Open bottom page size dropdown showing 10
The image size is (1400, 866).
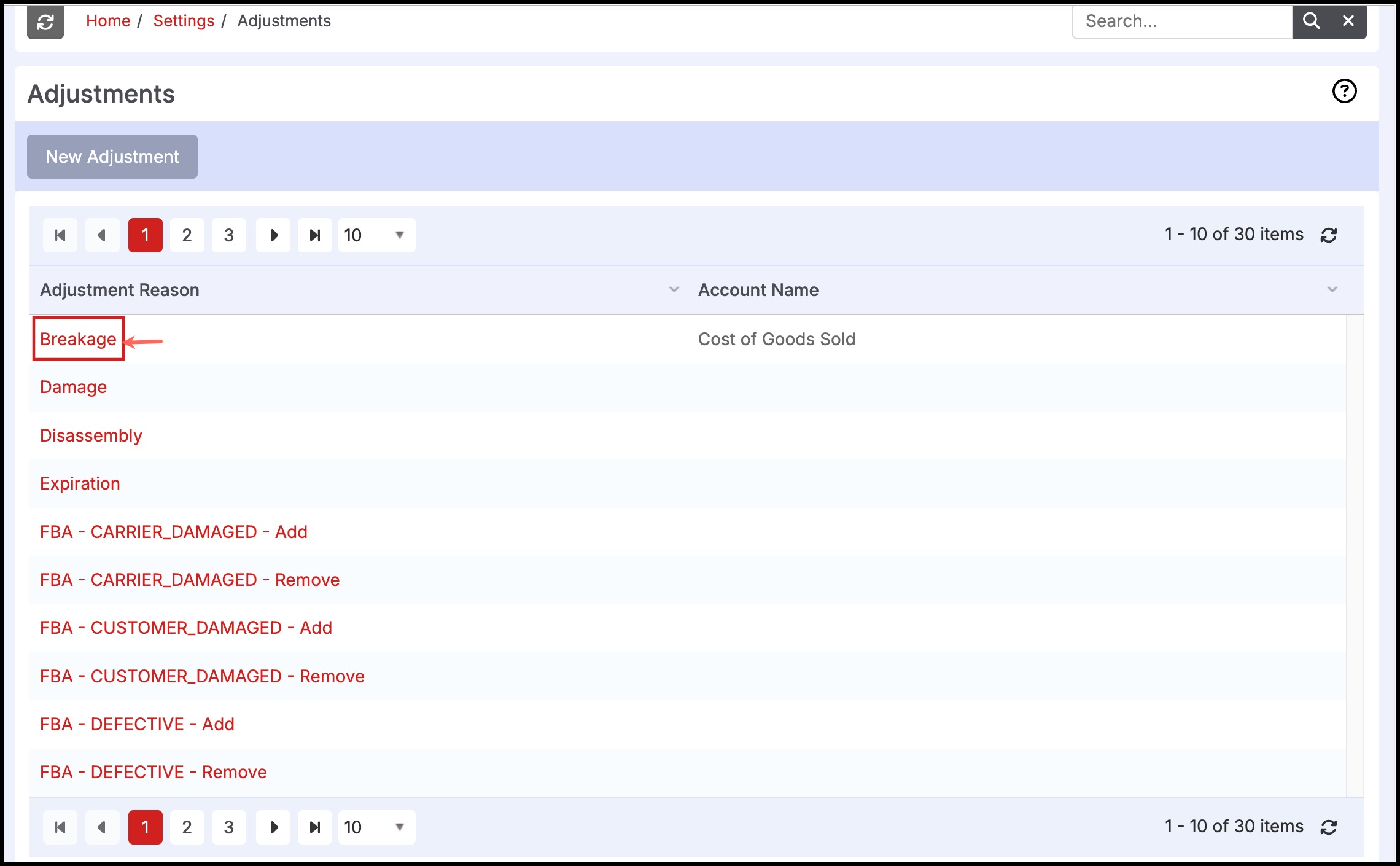[x=376, y=827]
